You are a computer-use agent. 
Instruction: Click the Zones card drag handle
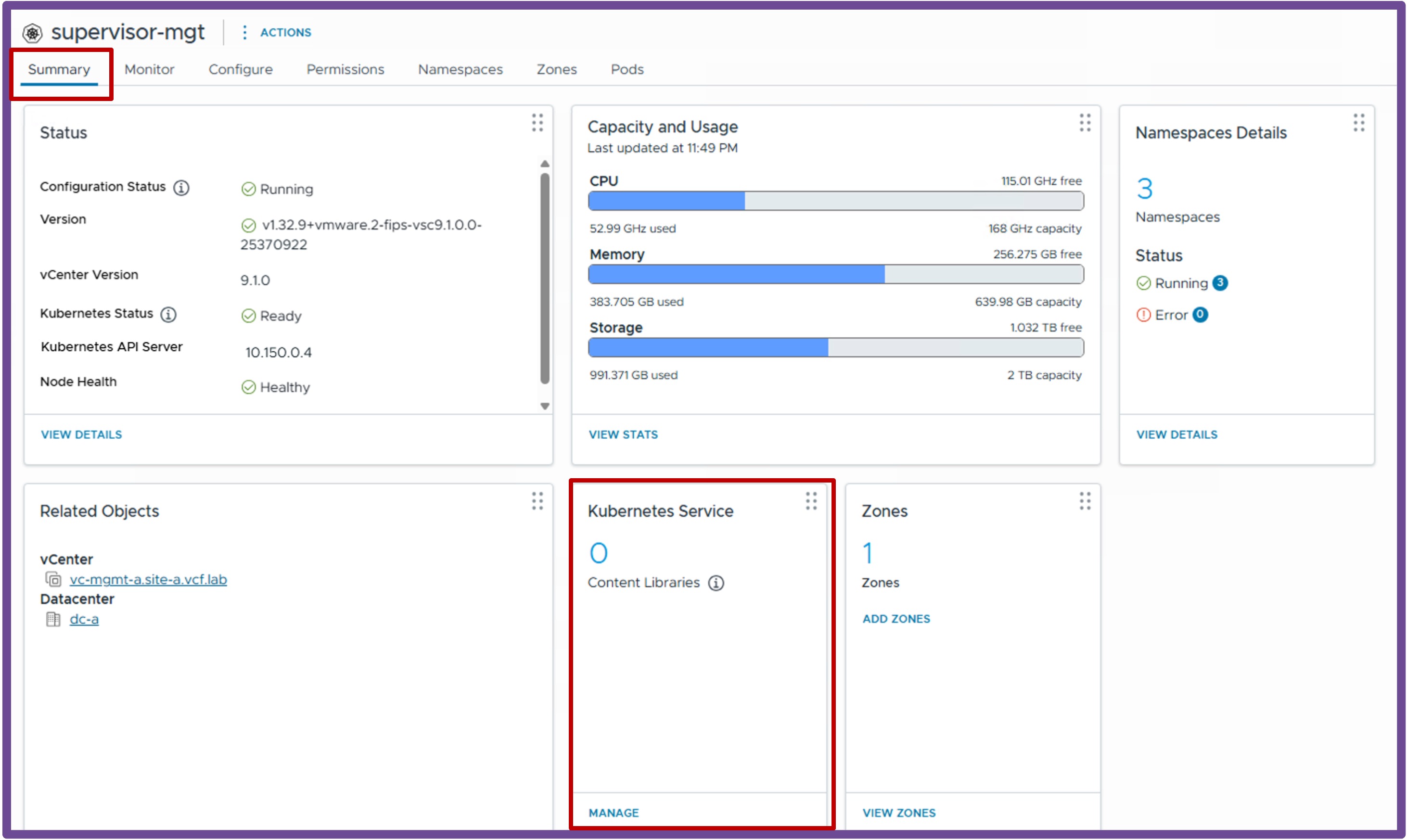pyautogui.click(x=1085, y=501)
